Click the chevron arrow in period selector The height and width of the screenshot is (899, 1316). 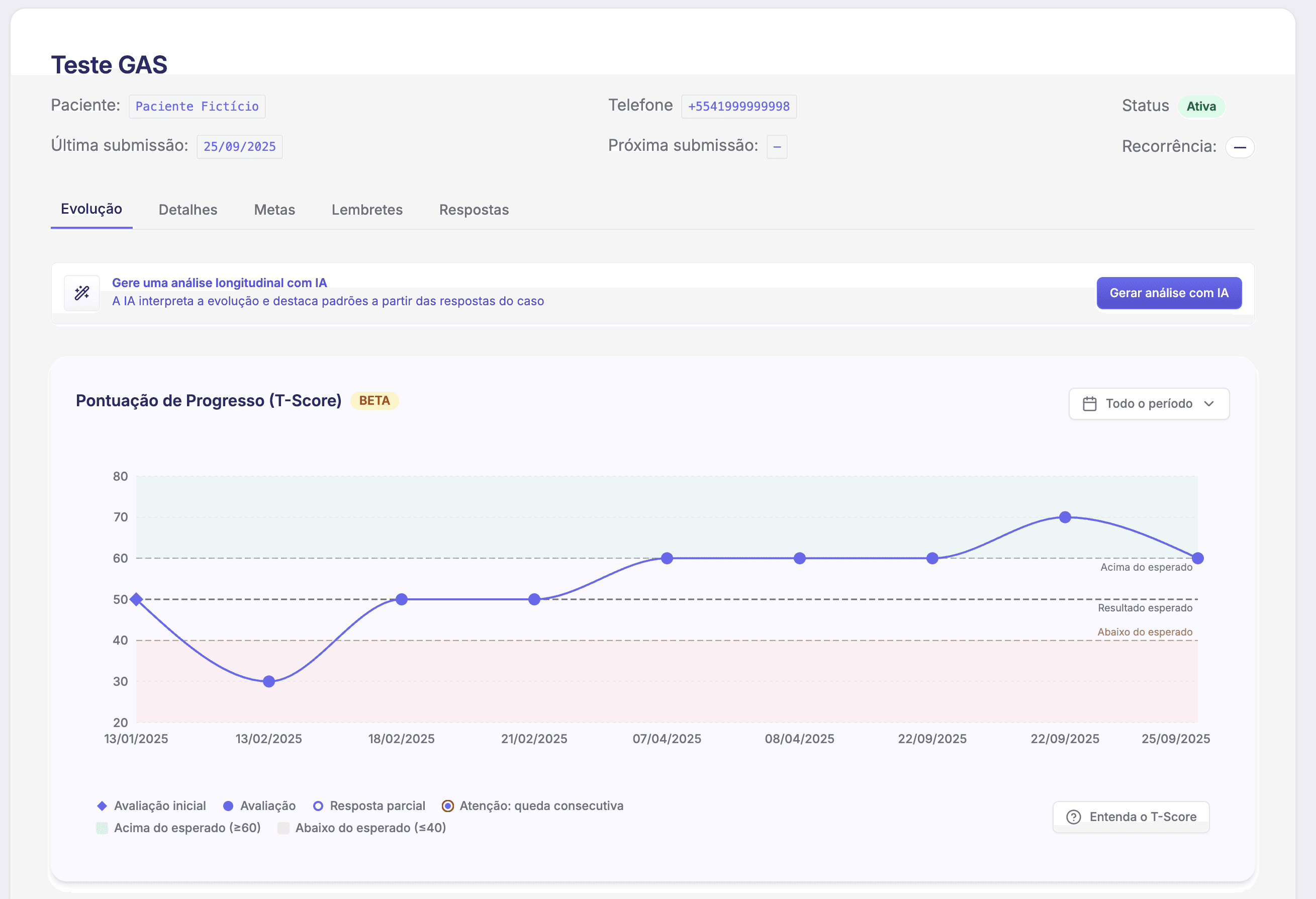point(1209,404)
